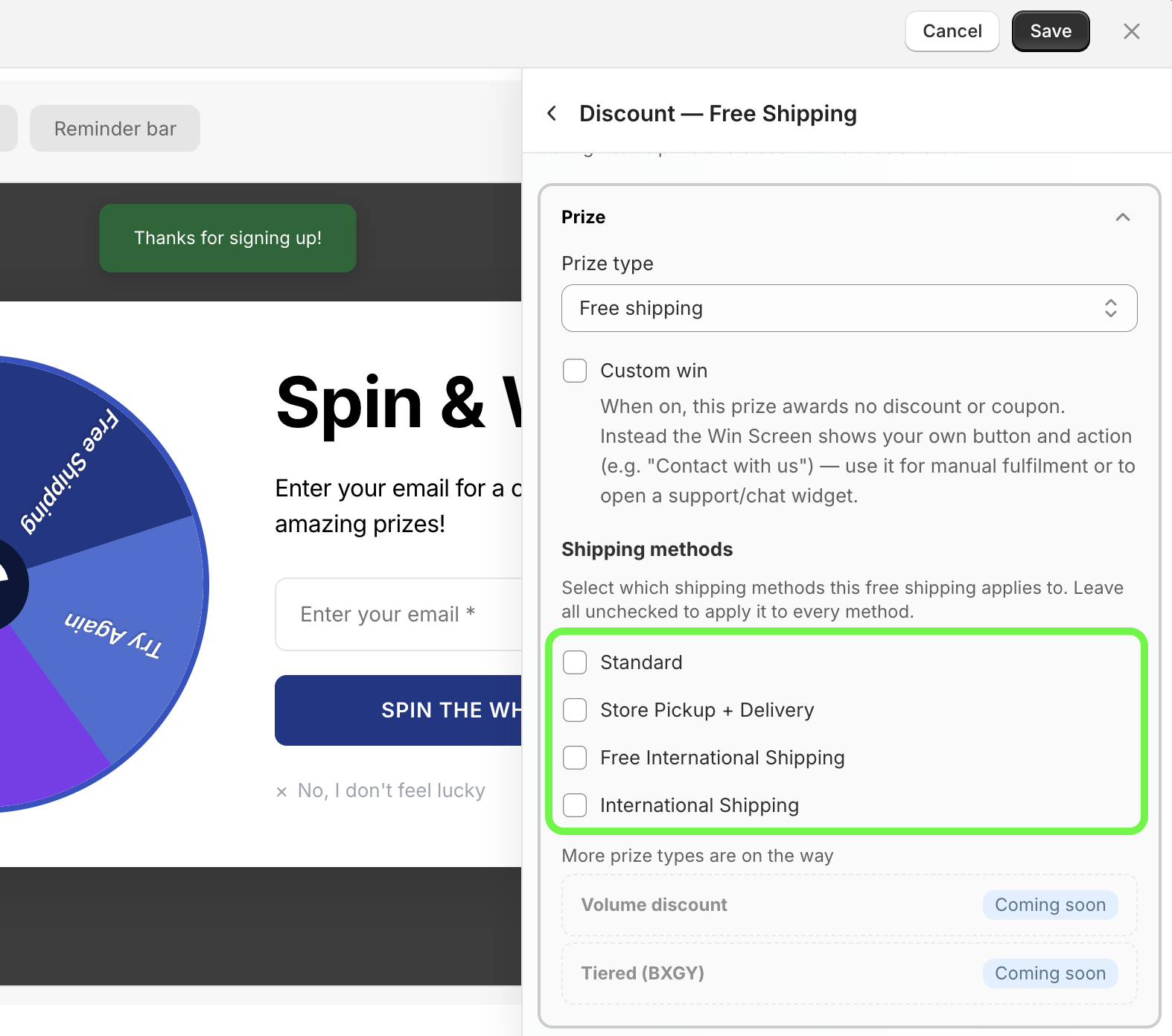Click the Thanks for signing up banner
This screenshot has width=1172, height=1036.
click(x=228, y=238)
